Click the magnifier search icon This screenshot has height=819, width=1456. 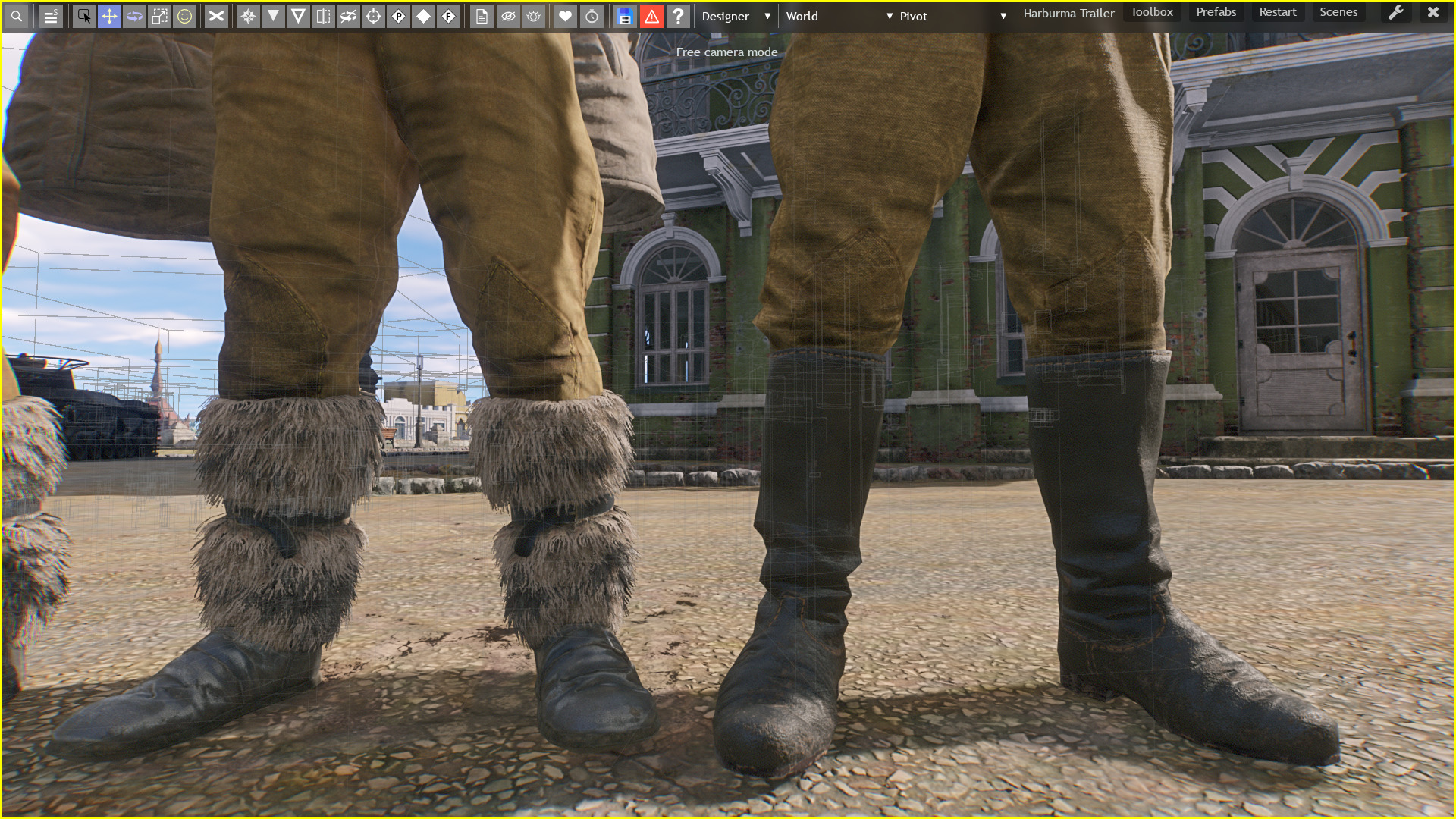pos(17,16)
